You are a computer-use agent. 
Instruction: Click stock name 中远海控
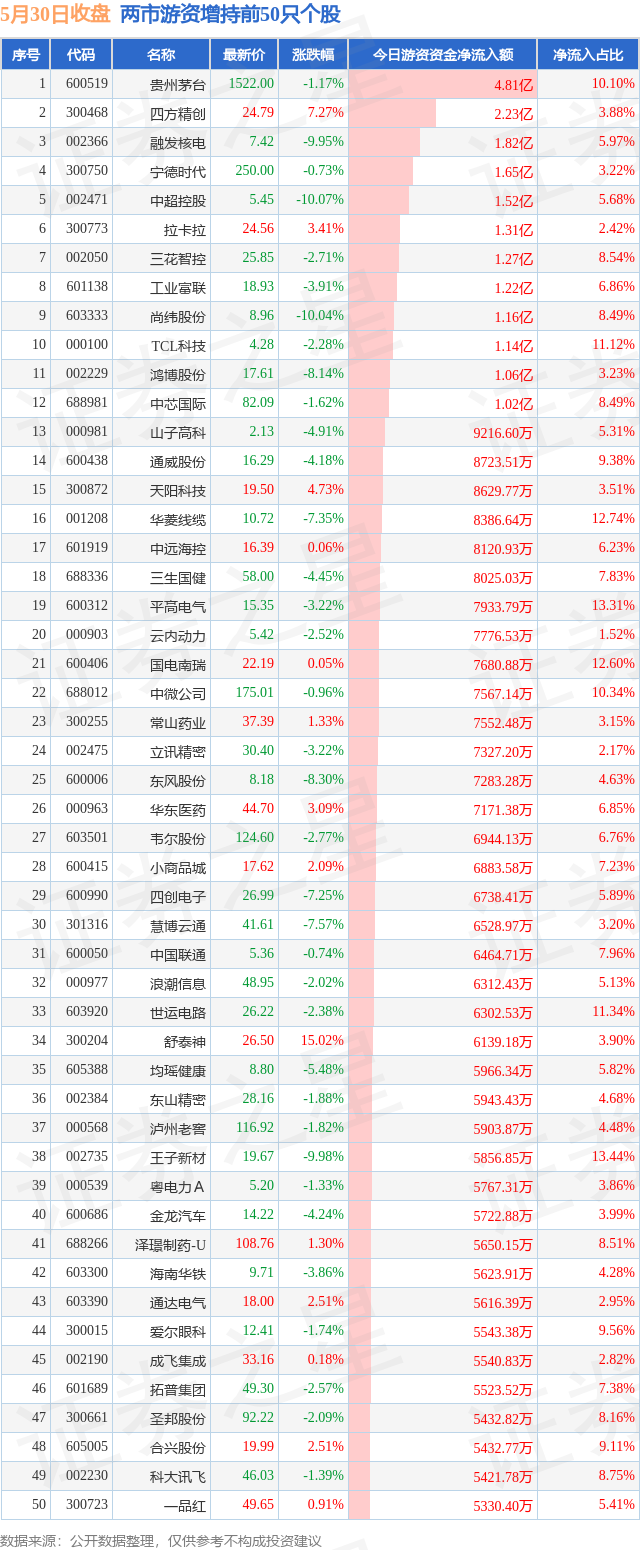click(x=178, y=549)
